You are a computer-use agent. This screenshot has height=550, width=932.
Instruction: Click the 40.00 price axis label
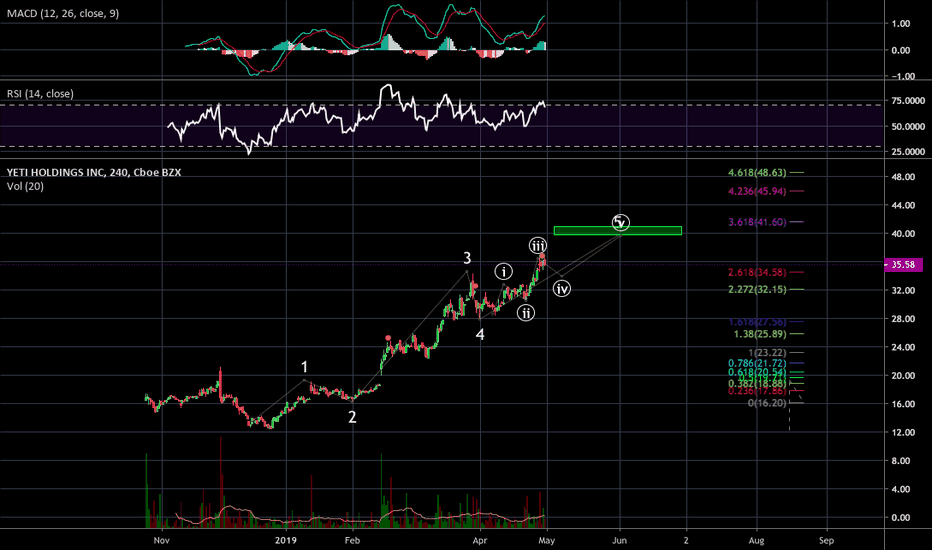pyautogui.click(x=903, y=234)
